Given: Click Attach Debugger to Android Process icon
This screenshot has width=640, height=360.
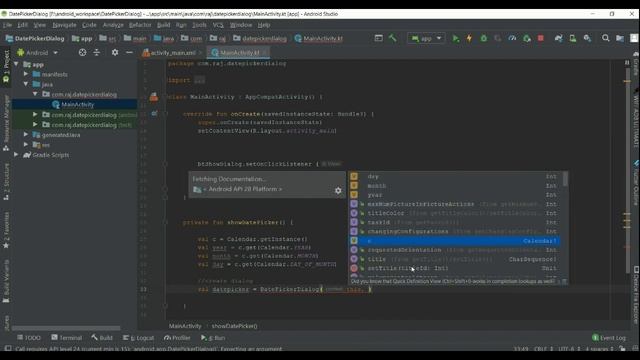Looking at the screenshot, I should (527, 38).
